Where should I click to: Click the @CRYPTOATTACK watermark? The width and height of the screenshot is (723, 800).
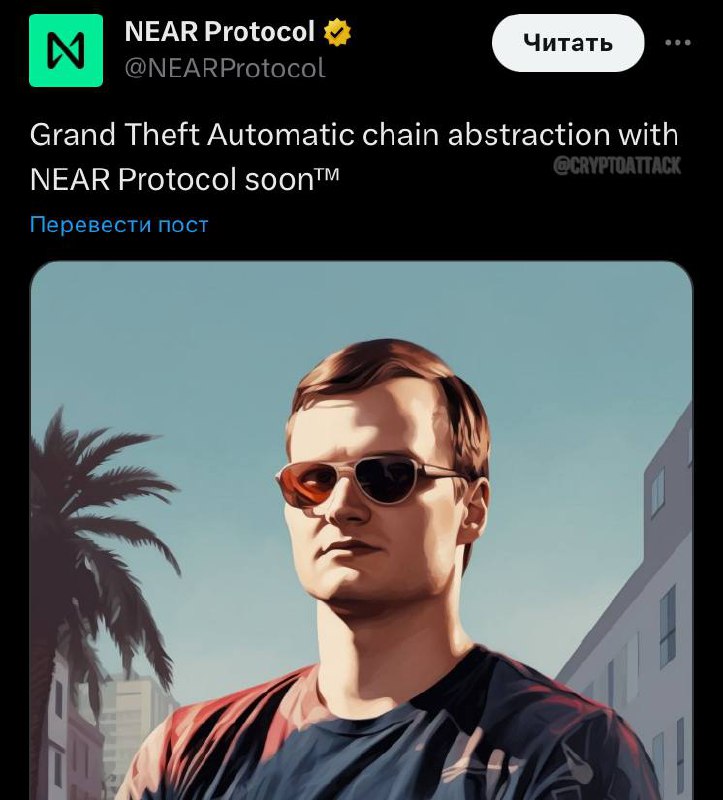pyautogui.click(x=617, y=166)
